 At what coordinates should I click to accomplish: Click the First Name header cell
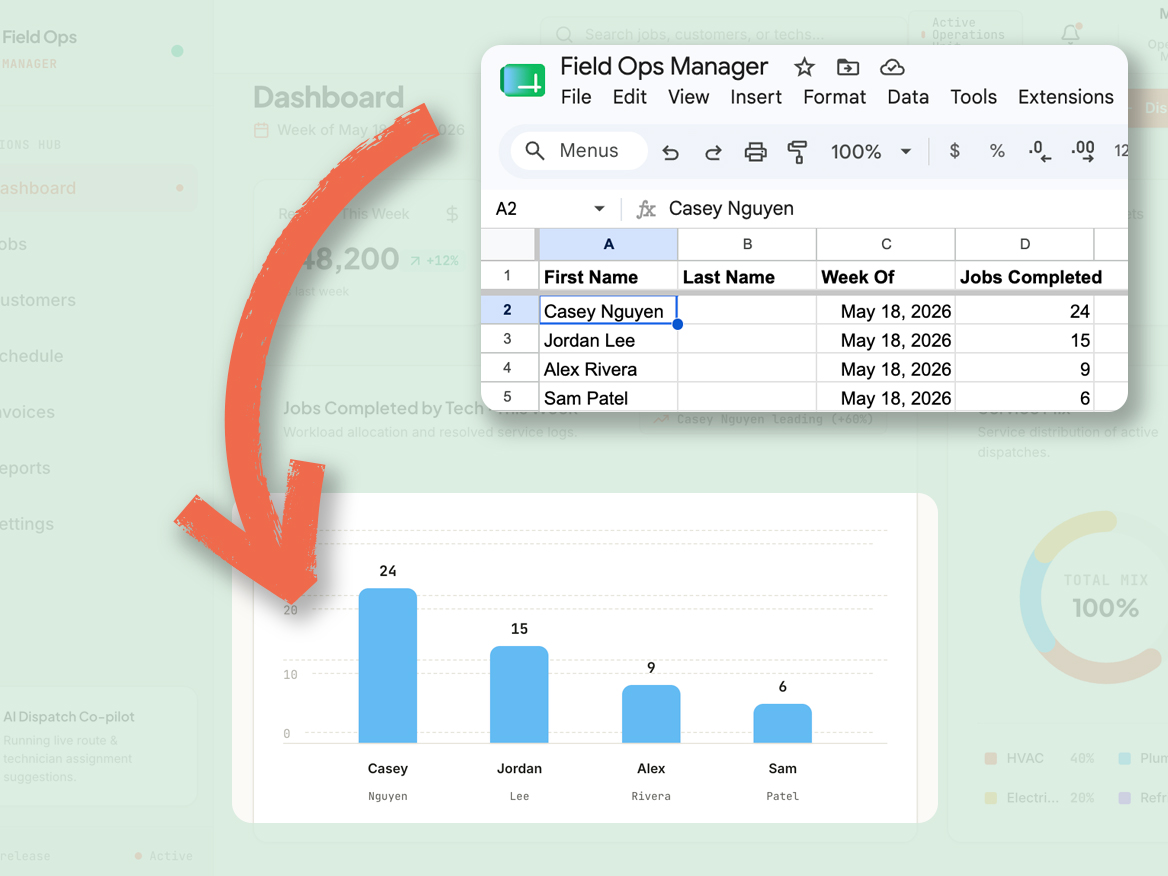pyautogui.click(x=608, y=277)
